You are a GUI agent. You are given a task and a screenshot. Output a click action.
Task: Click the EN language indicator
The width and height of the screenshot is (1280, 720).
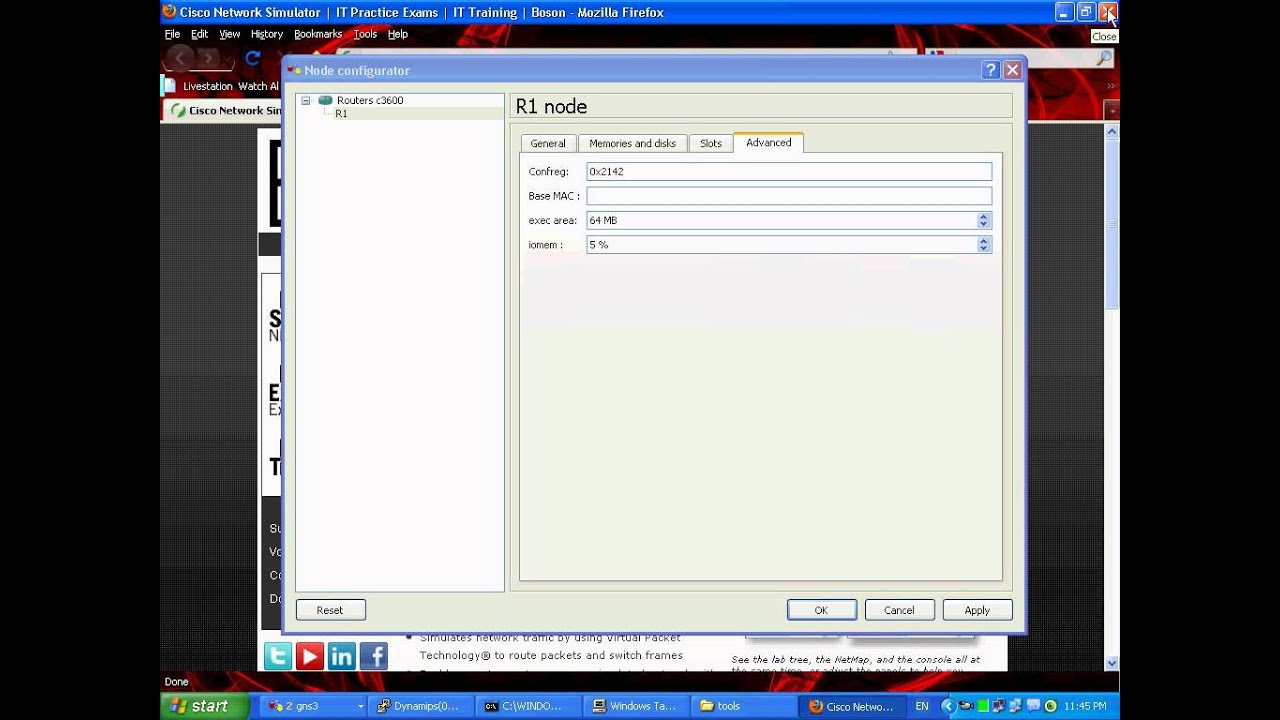(922, 706)
